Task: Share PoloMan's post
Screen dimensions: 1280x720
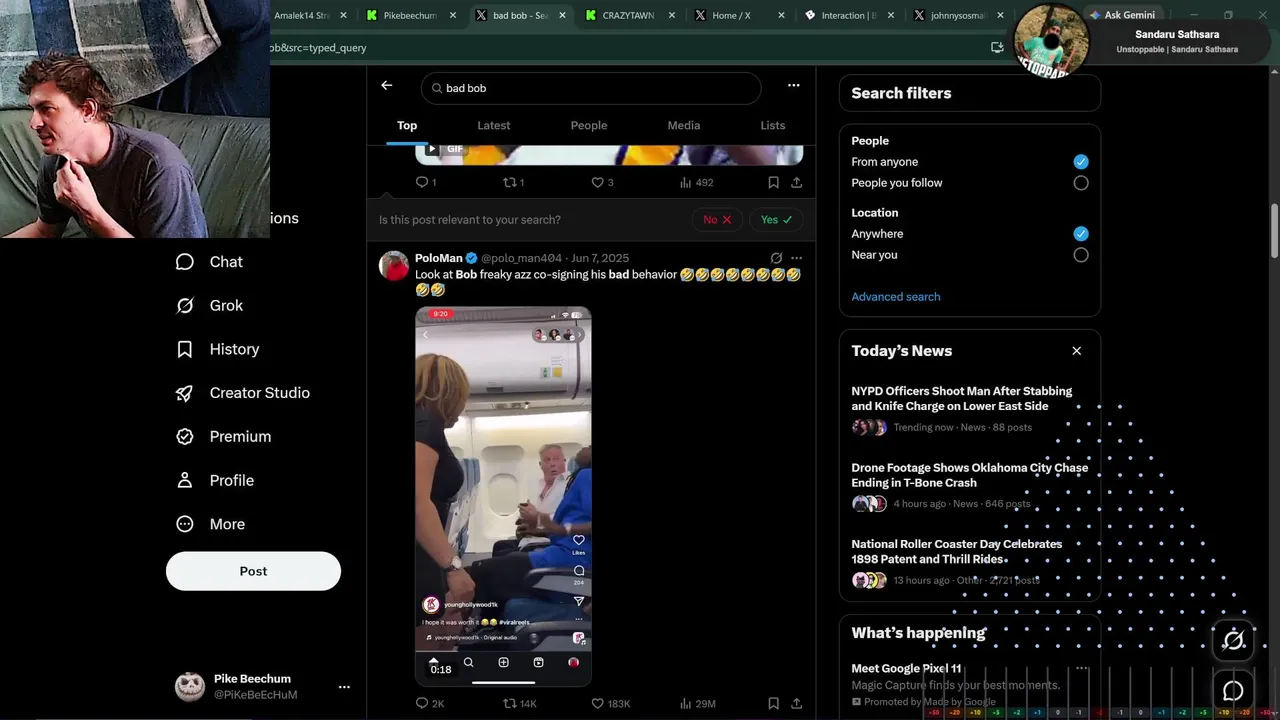Action: pos(796,703)
